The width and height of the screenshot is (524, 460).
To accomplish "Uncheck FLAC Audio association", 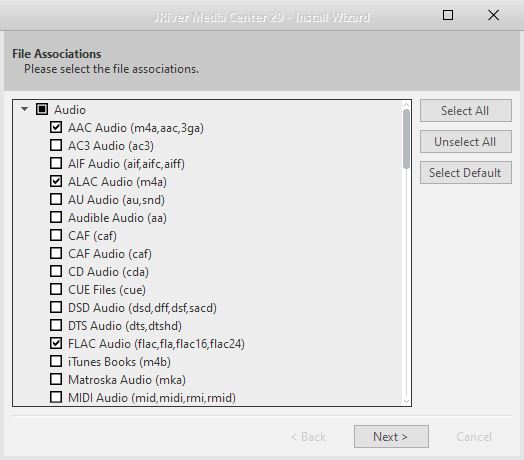I will pos(56,343).
